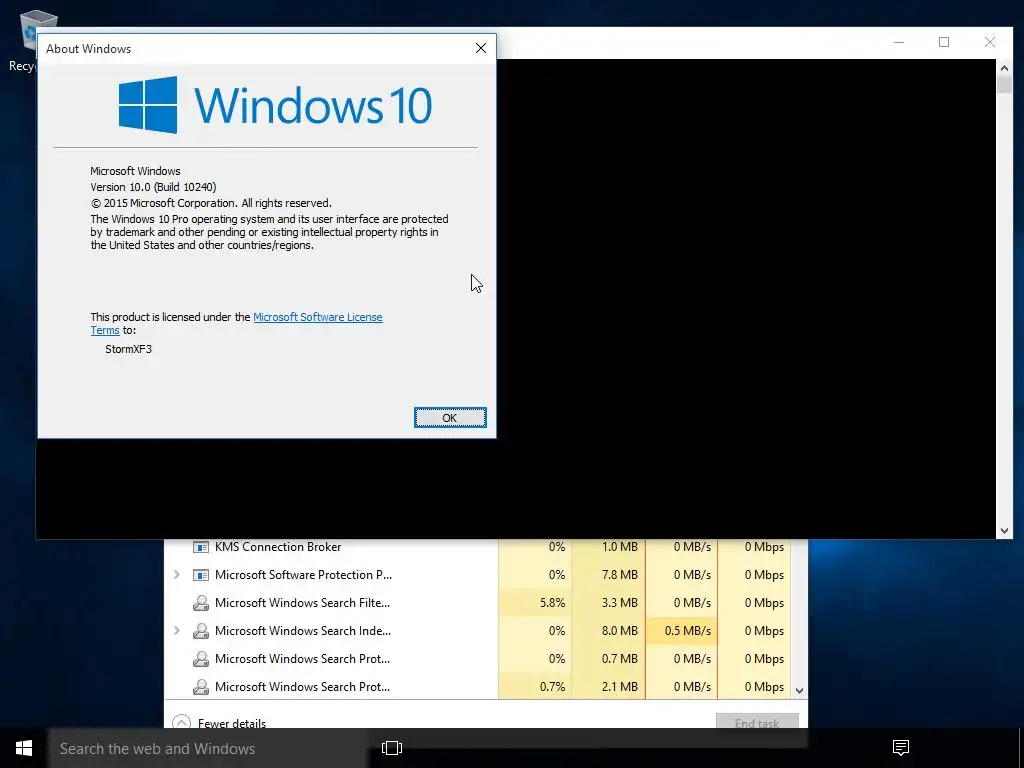Click icon of Search Prot... process using 2.1 MB

[200, 687]
